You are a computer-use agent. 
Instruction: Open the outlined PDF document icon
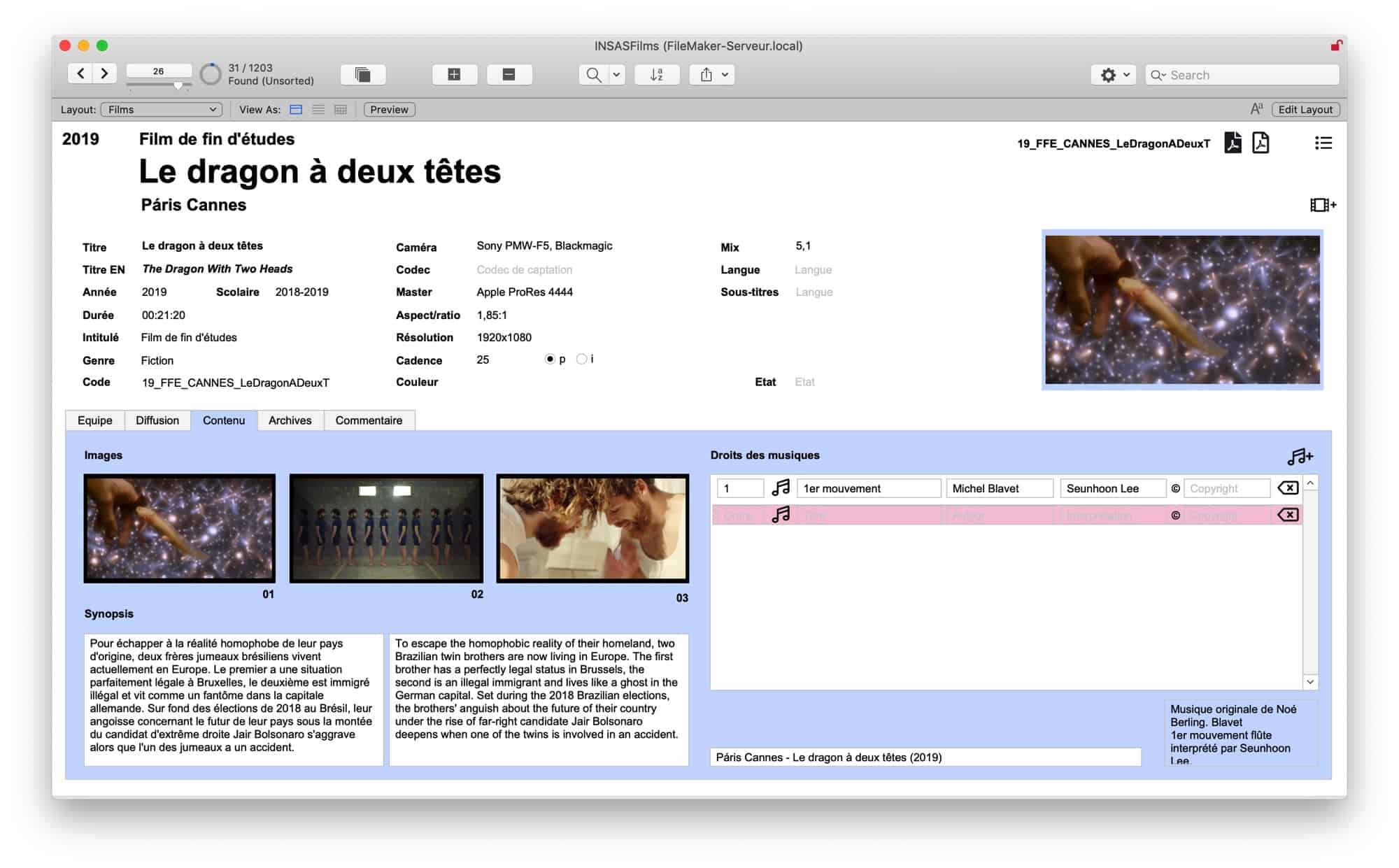1260,143
